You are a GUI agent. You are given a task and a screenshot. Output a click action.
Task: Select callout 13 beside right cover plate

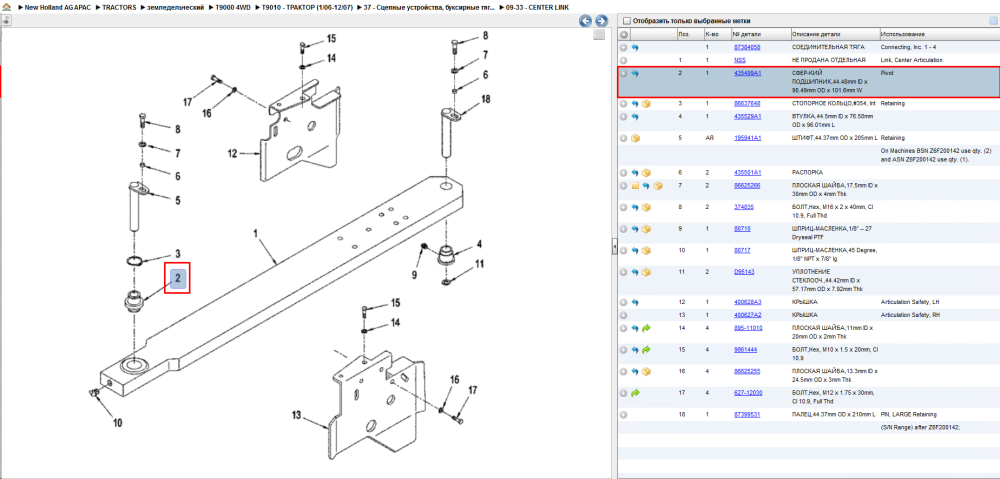pyautogui.click(x=297, y=416)
